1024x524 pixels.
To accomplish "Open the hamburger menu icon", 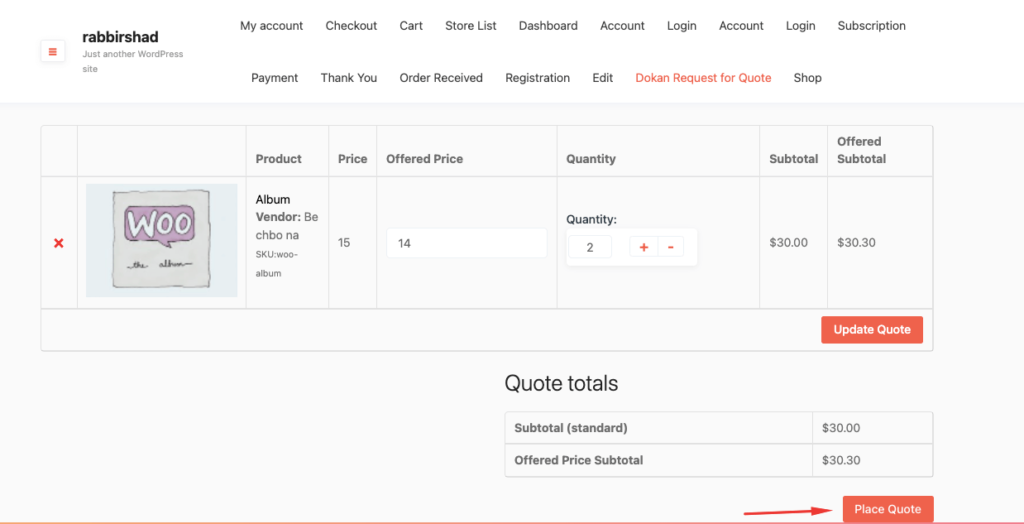I will tap(52, 51).
